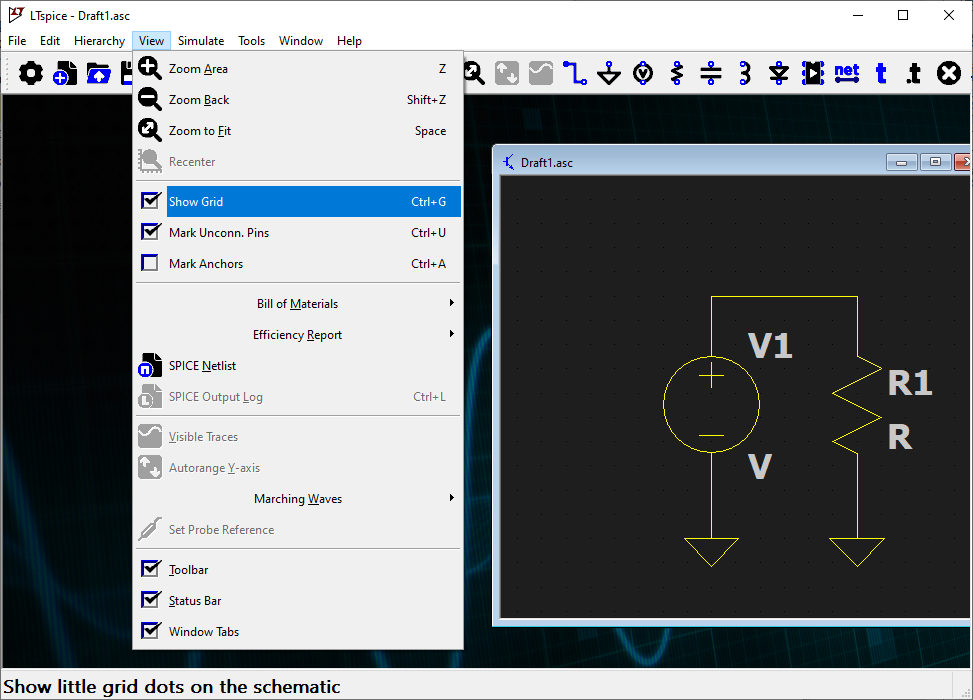Viewport: 973px width, 700px height.
Task: Choose Zoom to Fit menu entry
Action: (298, 130)
